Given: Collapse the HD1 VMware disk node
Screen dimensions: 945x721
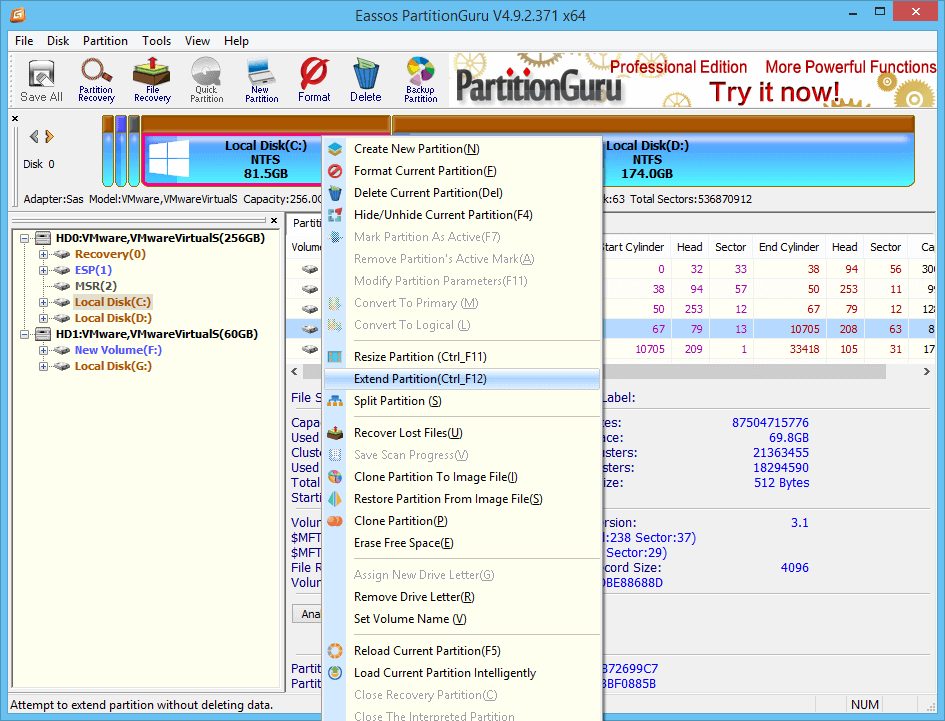Looking at the screenshot, I should (x=24, y=334).
